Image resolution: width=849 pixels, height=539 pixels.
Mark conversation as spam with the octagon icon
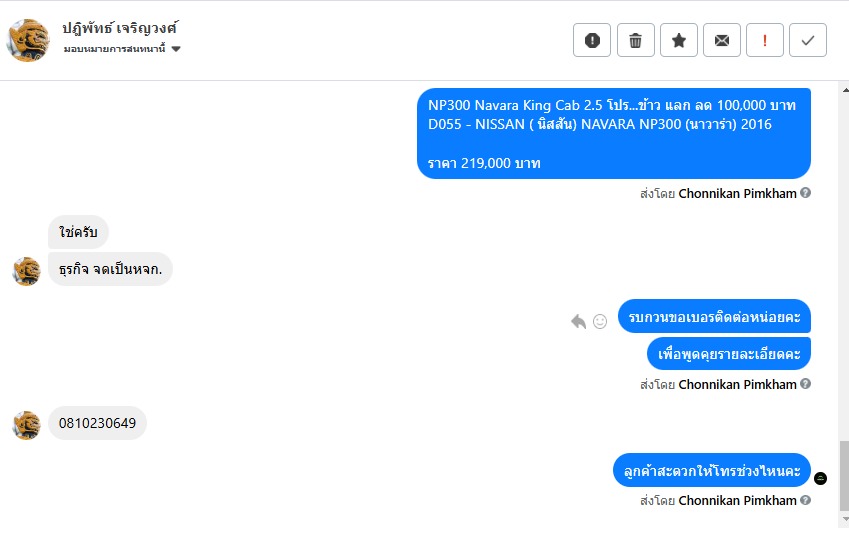point(592,40)
